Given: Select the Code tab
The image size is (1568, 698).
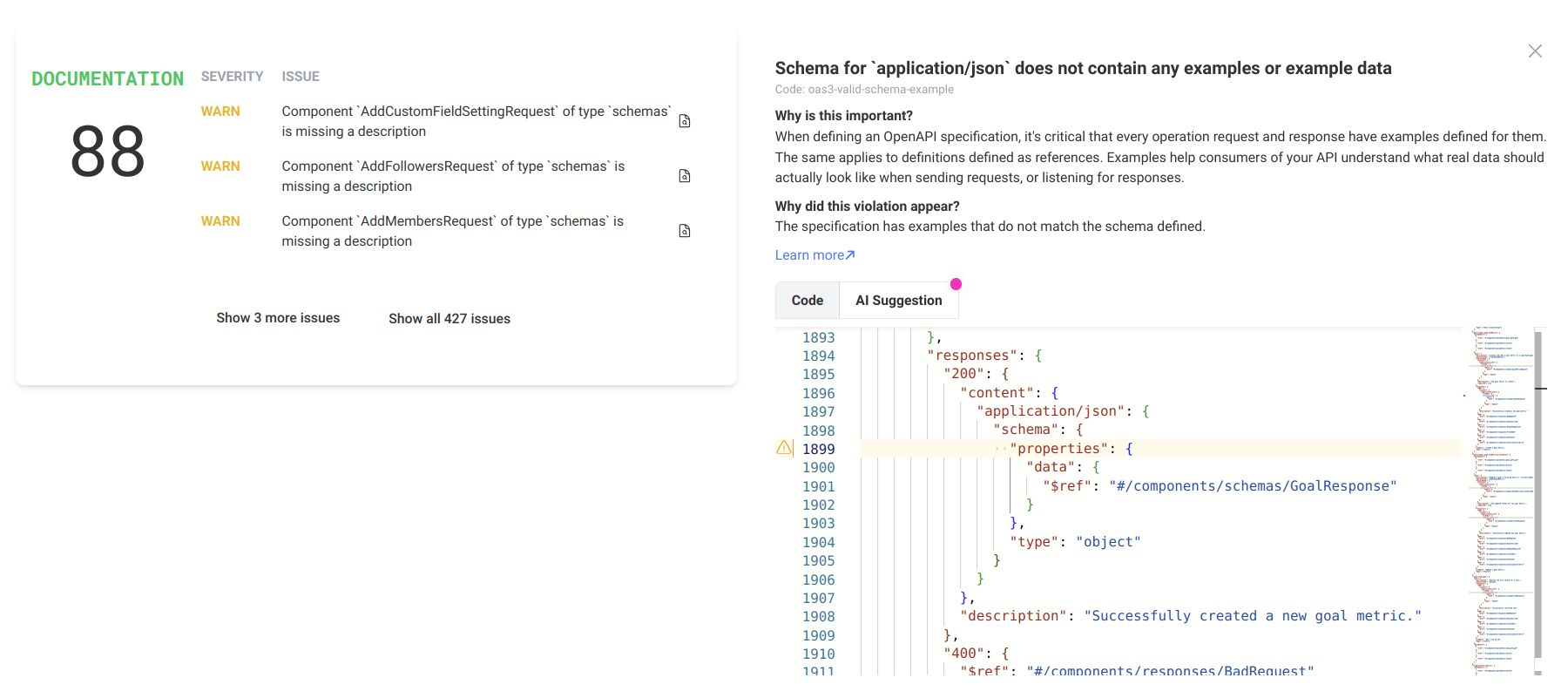Looking at the screenshot, I should [808, 301].
